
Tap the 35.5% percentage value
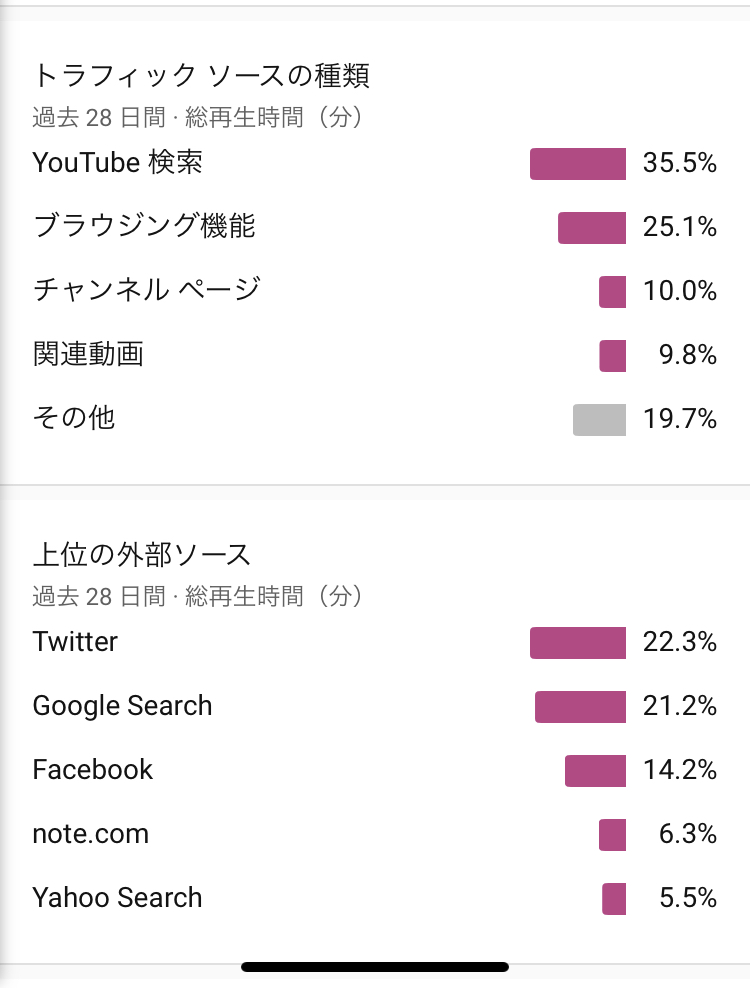(680, 163)
